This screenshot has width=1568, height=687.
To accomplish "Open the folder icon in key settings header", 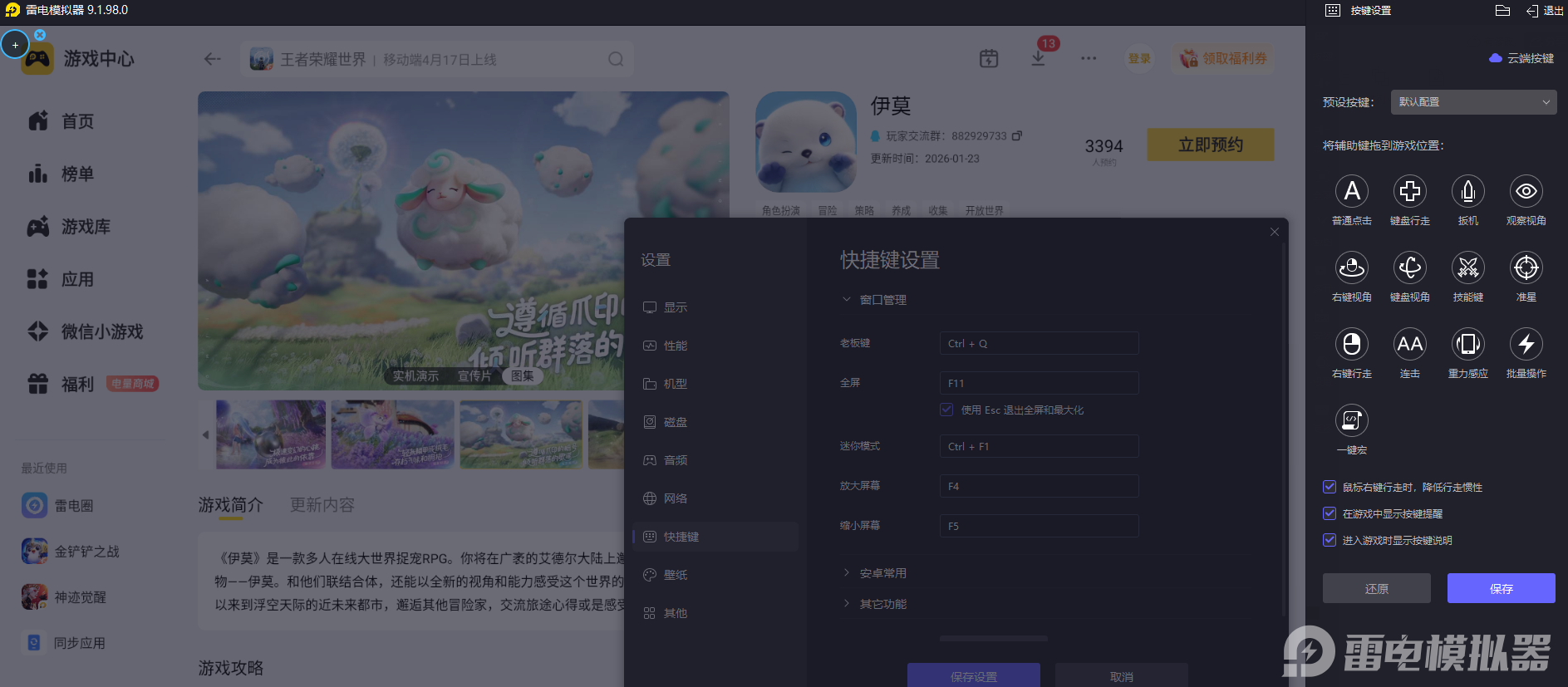I will click(x=1502, y=11).
